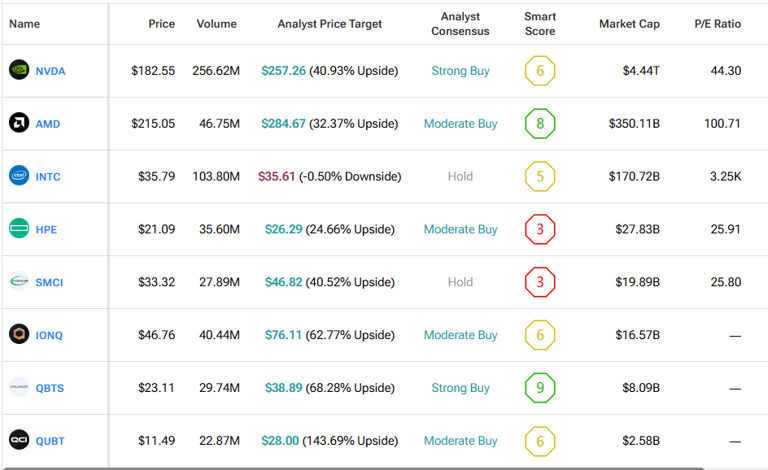
Task: Select NVDA's Strong Buy consensus
Action: coord(460,71)
